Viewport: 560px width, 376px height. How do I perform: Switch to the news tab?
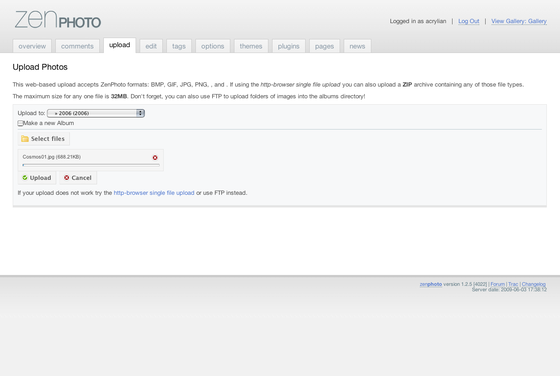point(357,46)
